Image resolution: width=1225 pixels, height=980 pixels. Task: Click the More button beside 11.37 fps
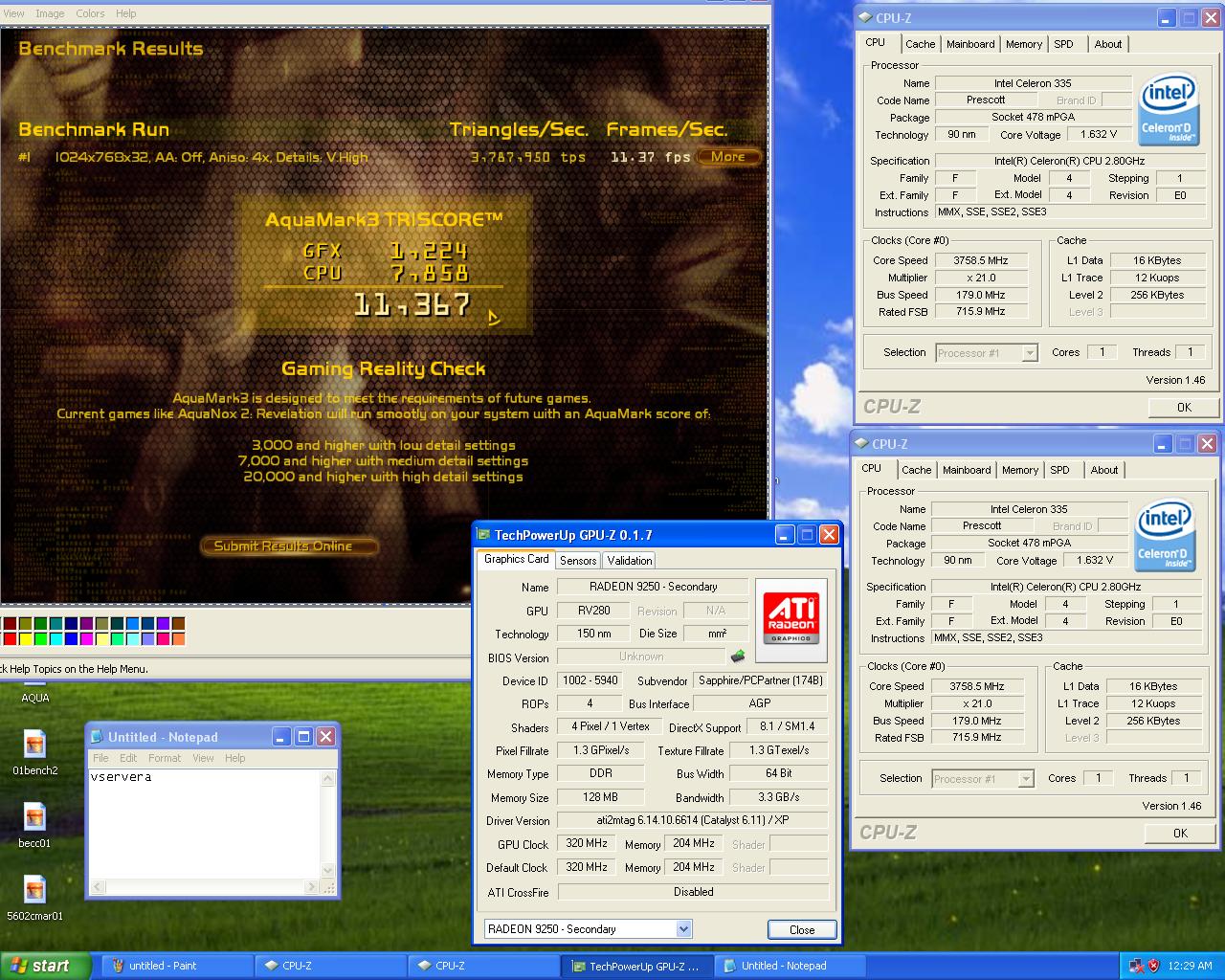728,157
